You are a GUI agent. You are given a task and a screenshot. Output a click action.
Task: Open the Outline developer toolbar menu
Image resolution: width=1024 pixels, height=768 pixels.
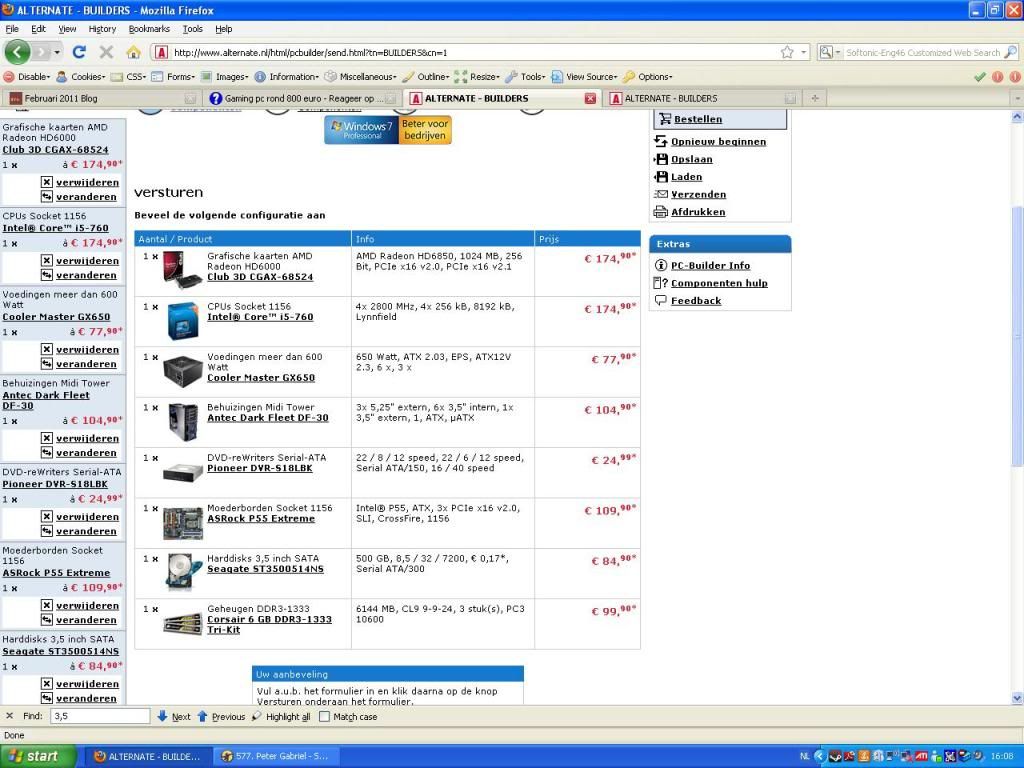[x=426, y=76]
